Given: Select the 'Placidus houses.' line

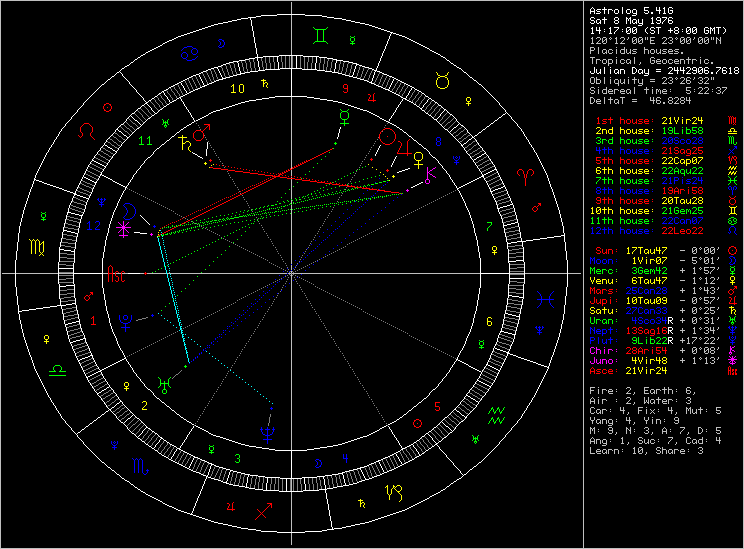Looking at the screenshot, I should [x=637, y=50].
